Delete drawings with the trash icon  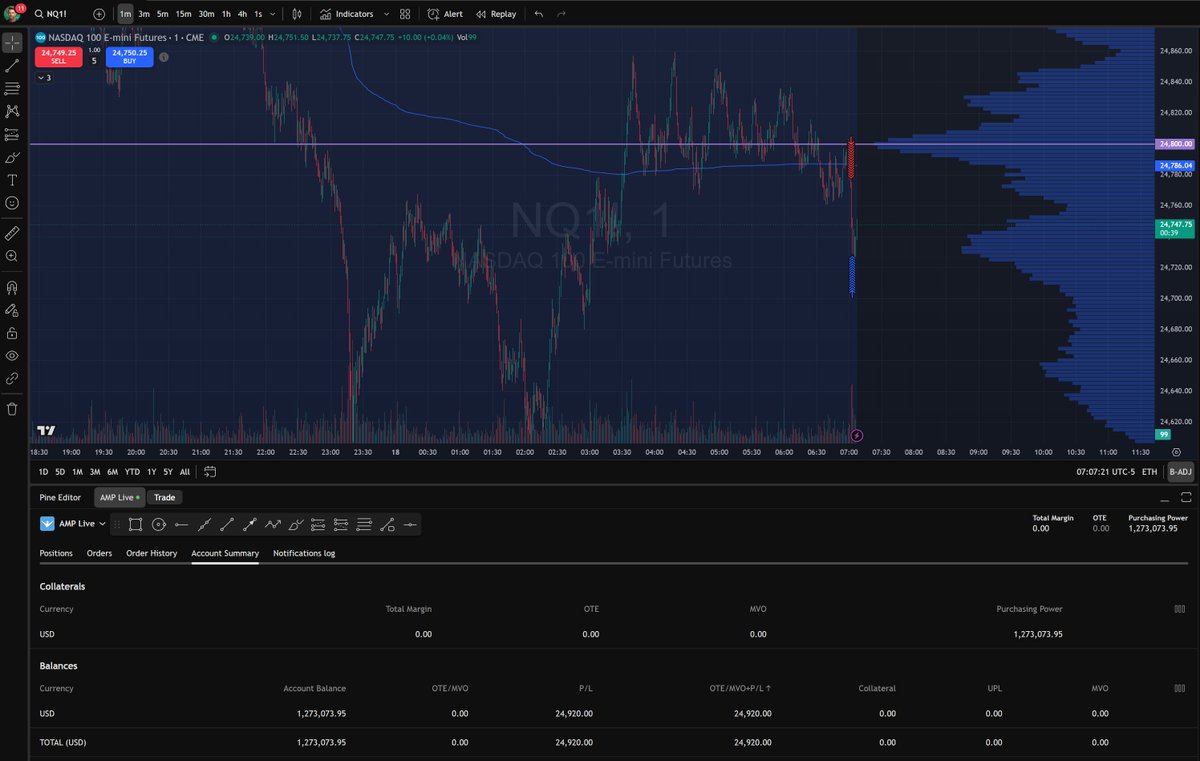(x=12, y=408)
